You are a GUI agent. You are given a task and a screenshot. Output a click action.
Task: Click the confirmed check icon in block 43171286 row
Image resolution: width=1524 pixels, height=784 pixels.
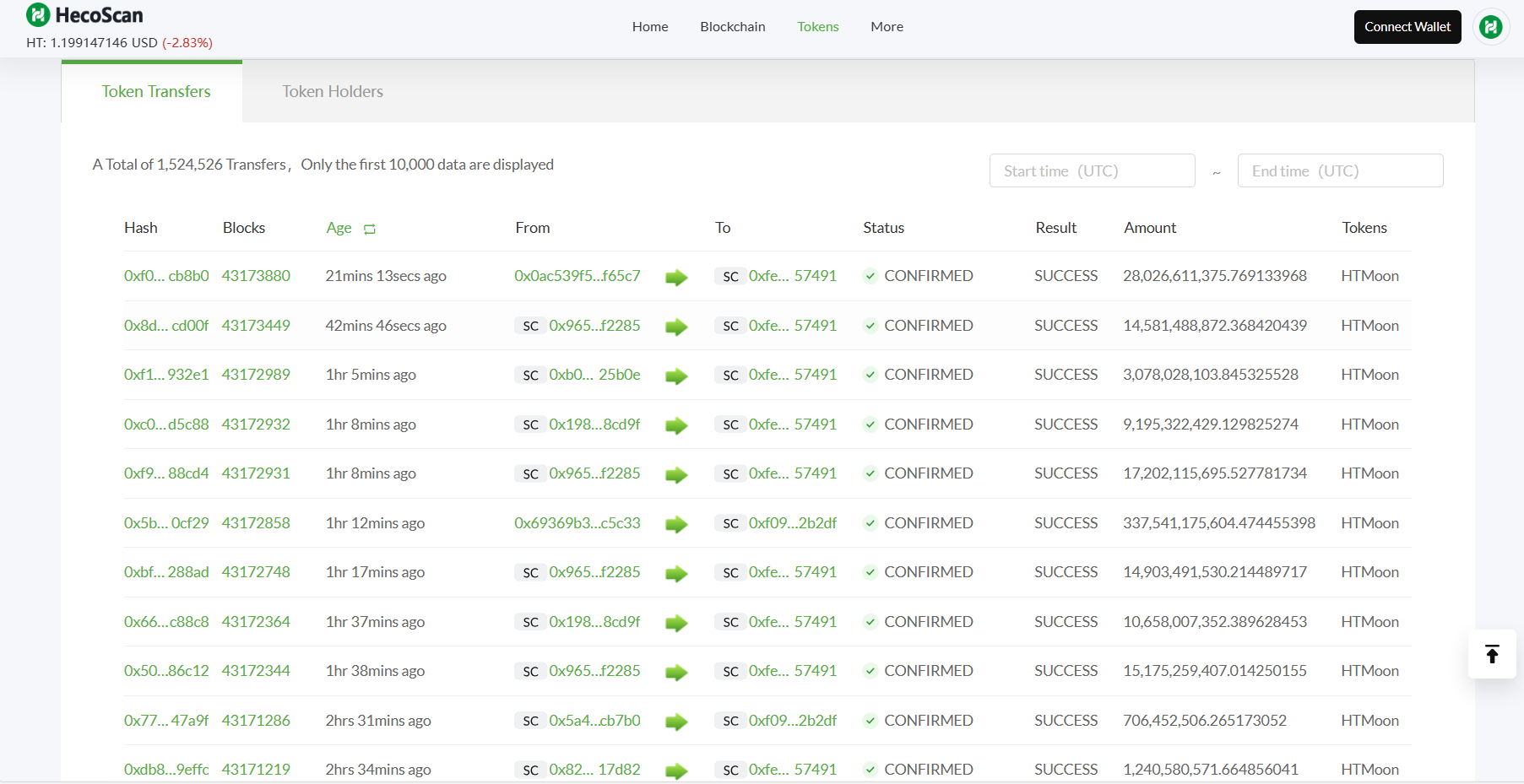[870, 721]
